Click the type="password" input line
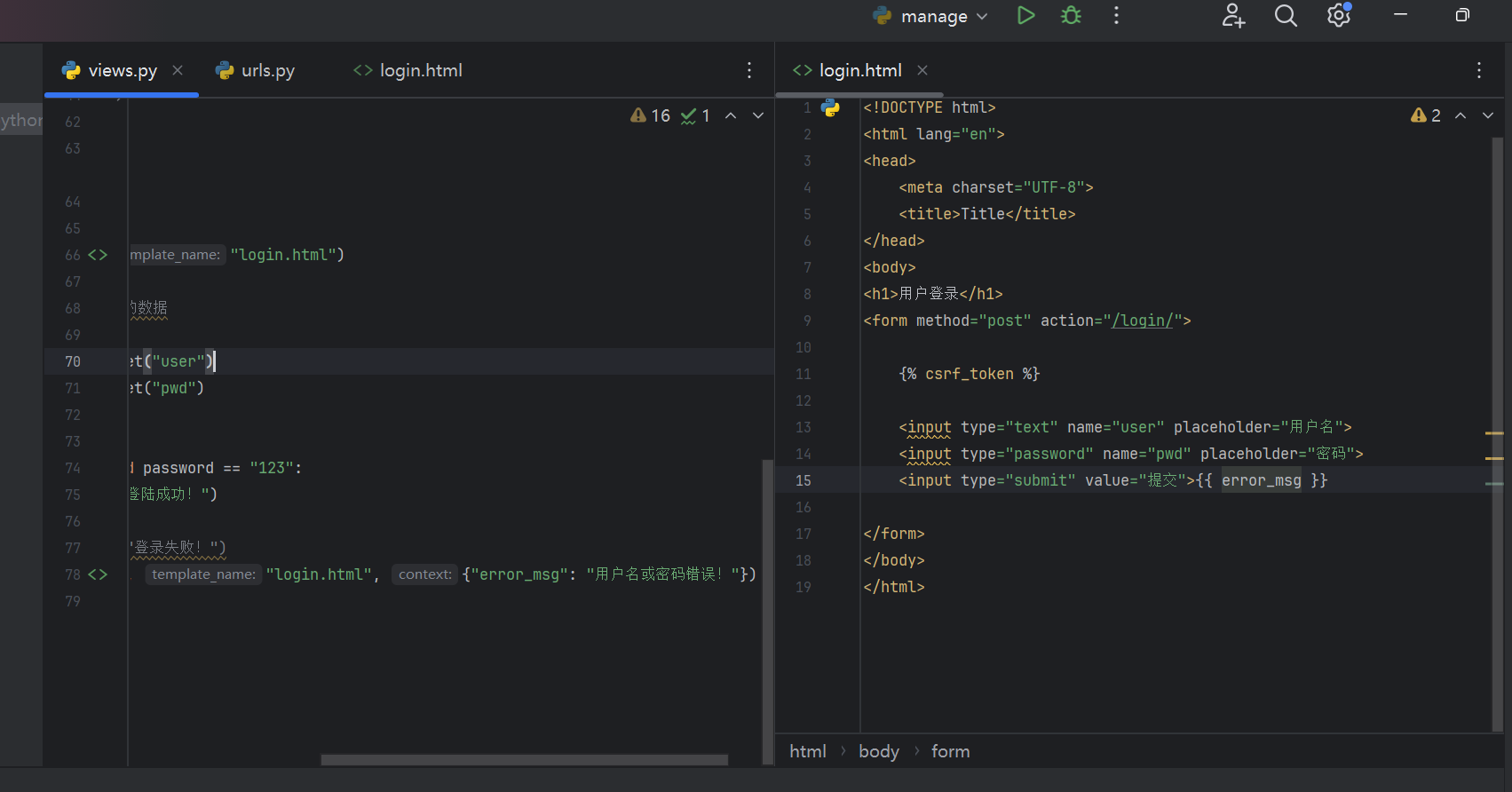 (1131, 454)
